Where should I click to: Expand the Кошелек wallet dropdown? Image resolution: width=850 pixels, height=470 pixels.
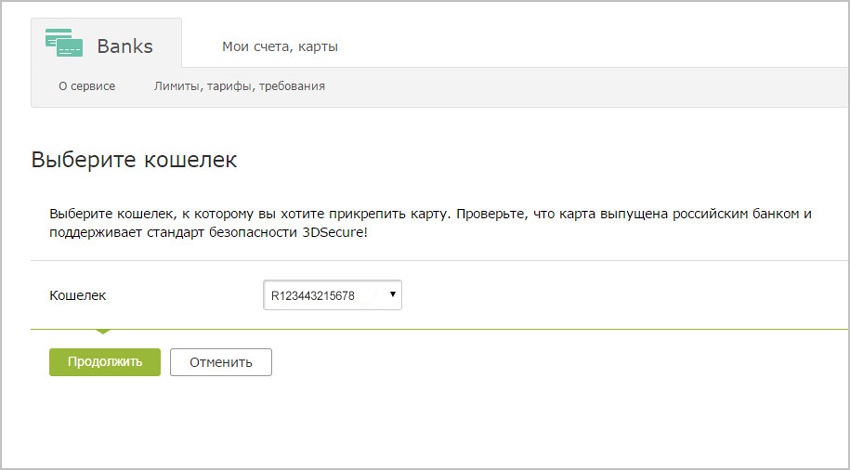coord(332,295)
